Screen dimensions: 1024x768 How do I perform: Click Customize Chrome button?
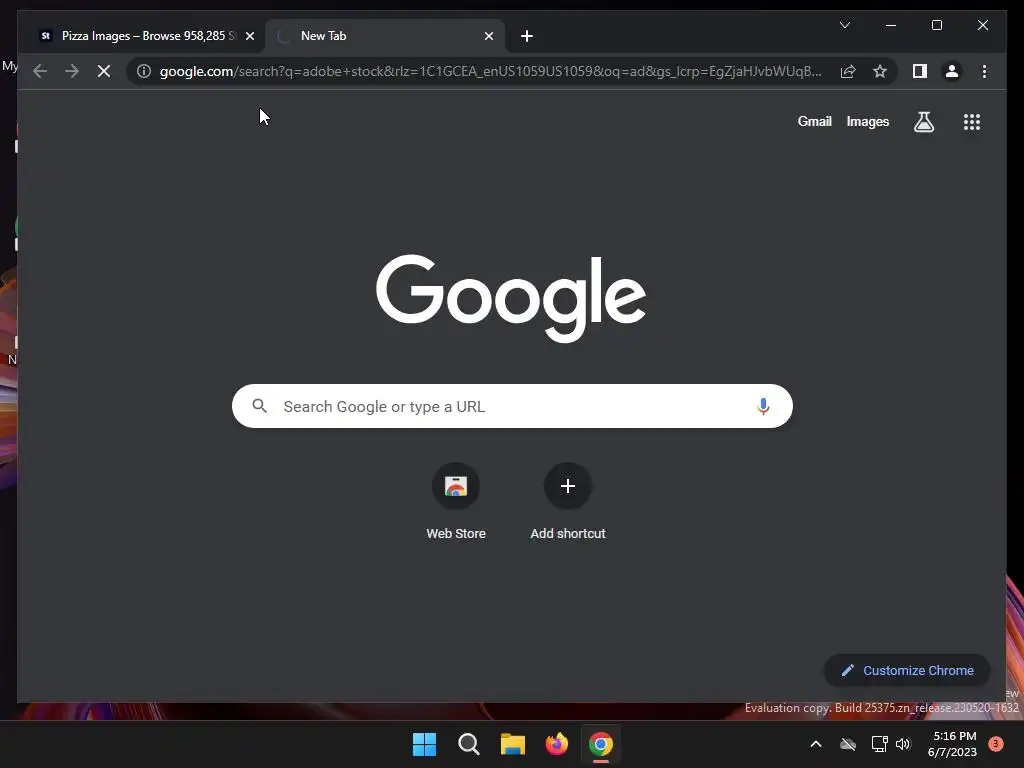click(907, 671)
